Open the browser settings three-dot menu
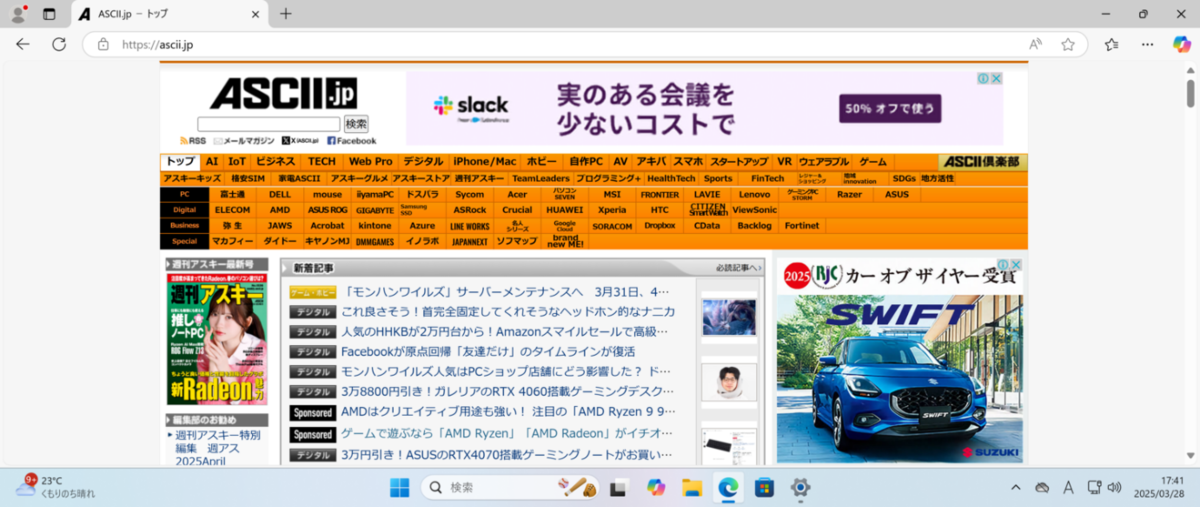 1148,44
